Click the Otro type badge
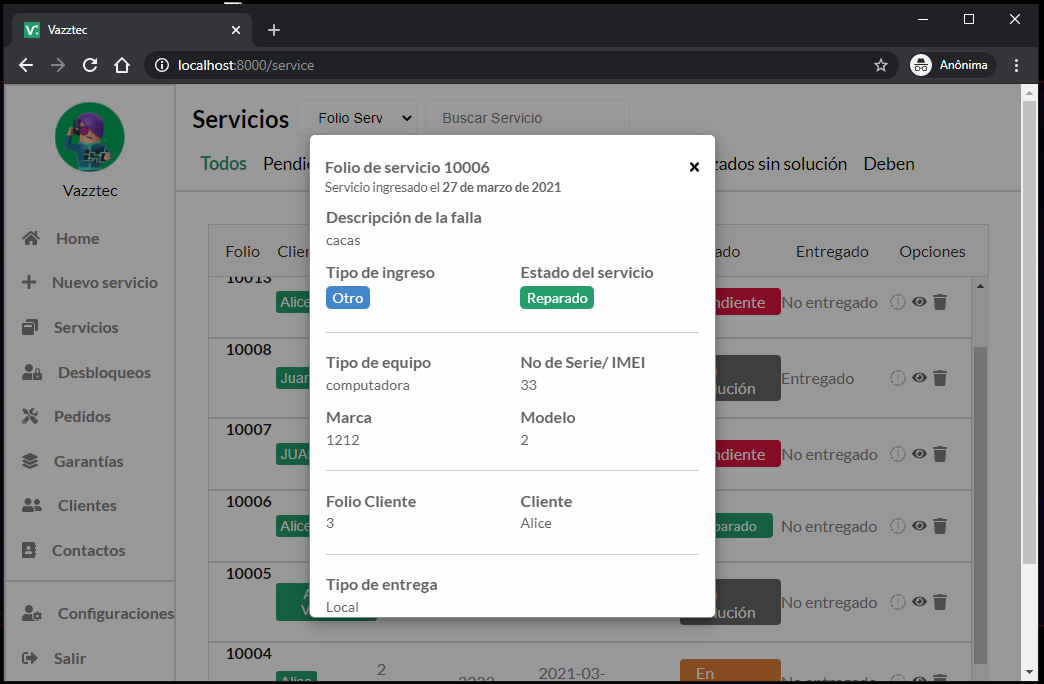 pyautogui.click(x=348, y=298)
